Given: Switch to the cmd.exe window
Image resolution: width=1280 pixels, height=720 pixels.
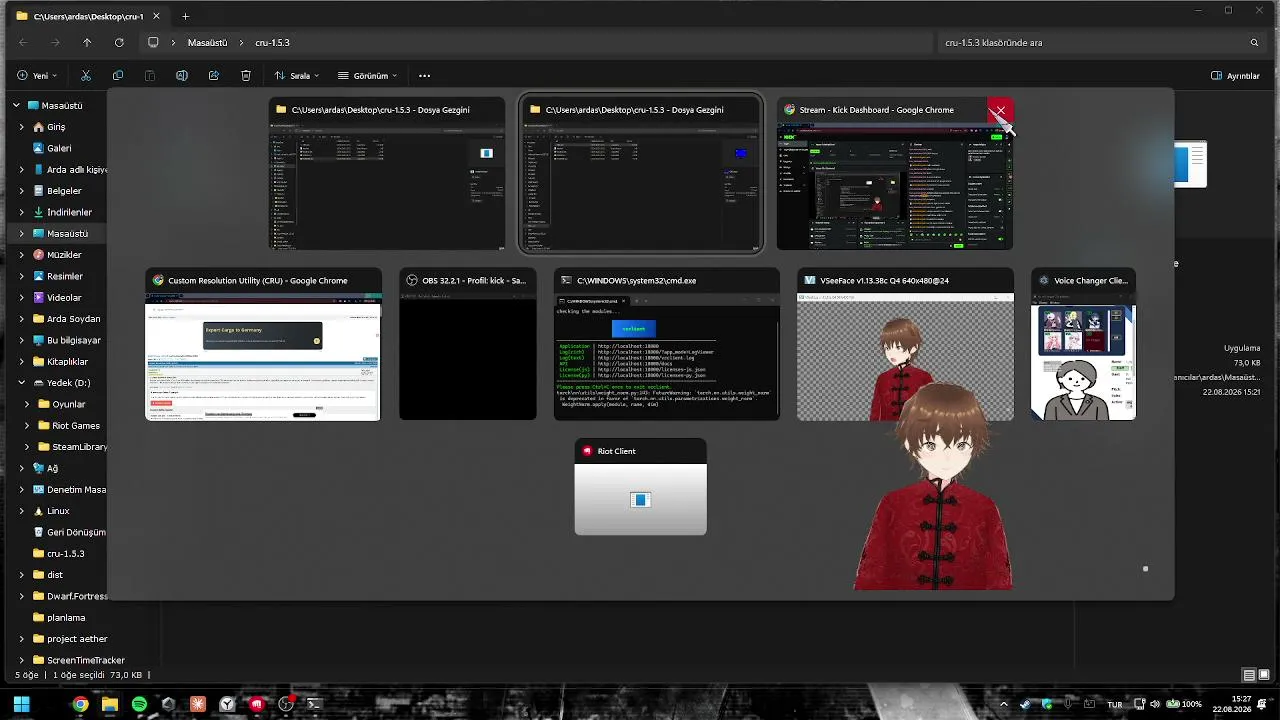Looking at the screenshot, I should (667, 344).
